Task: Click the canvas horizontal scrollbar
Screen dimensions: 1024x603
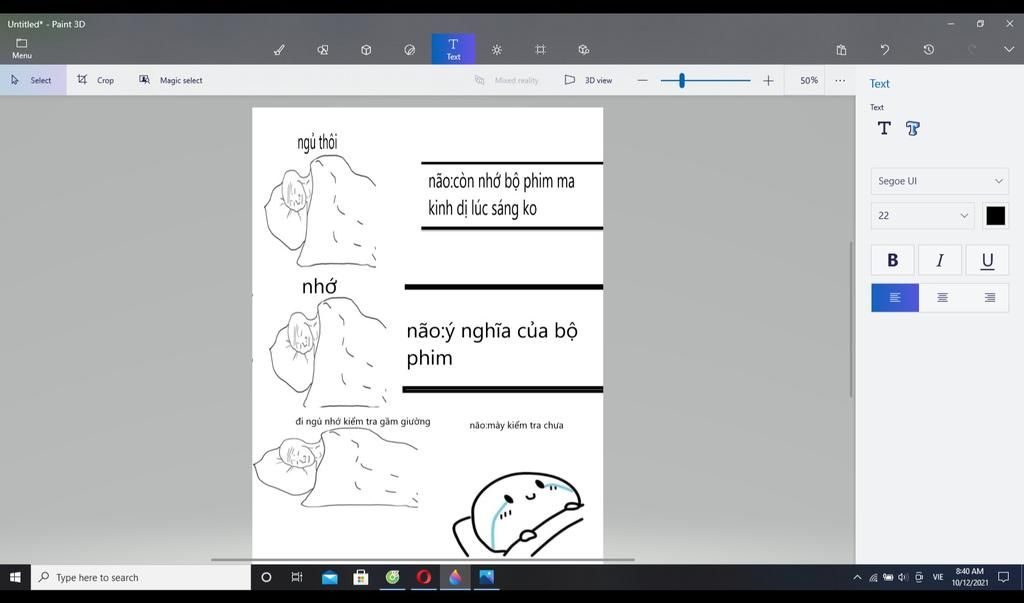Action: click(423, 559)
